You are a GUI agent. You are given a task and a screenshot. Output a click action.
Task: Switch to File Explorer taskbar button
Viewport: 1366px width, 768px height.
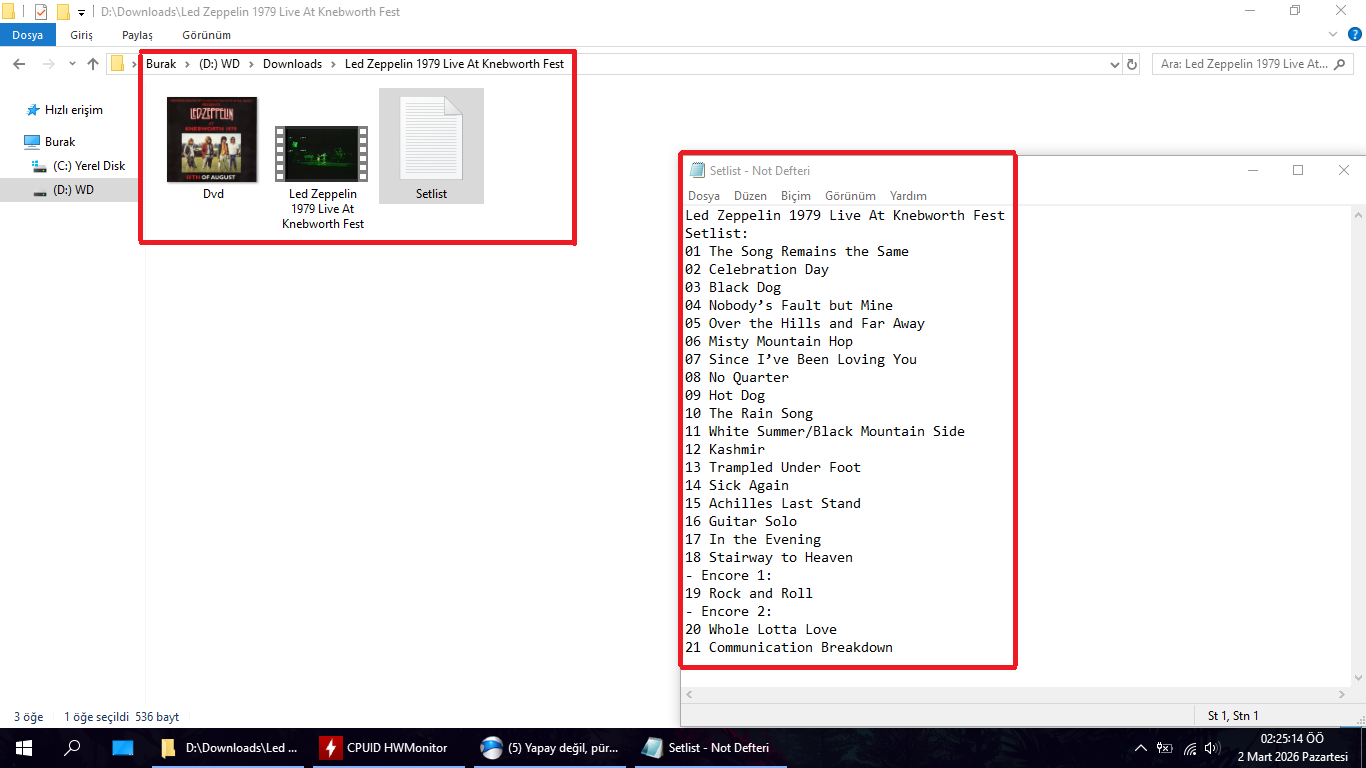tap(229, 748)
